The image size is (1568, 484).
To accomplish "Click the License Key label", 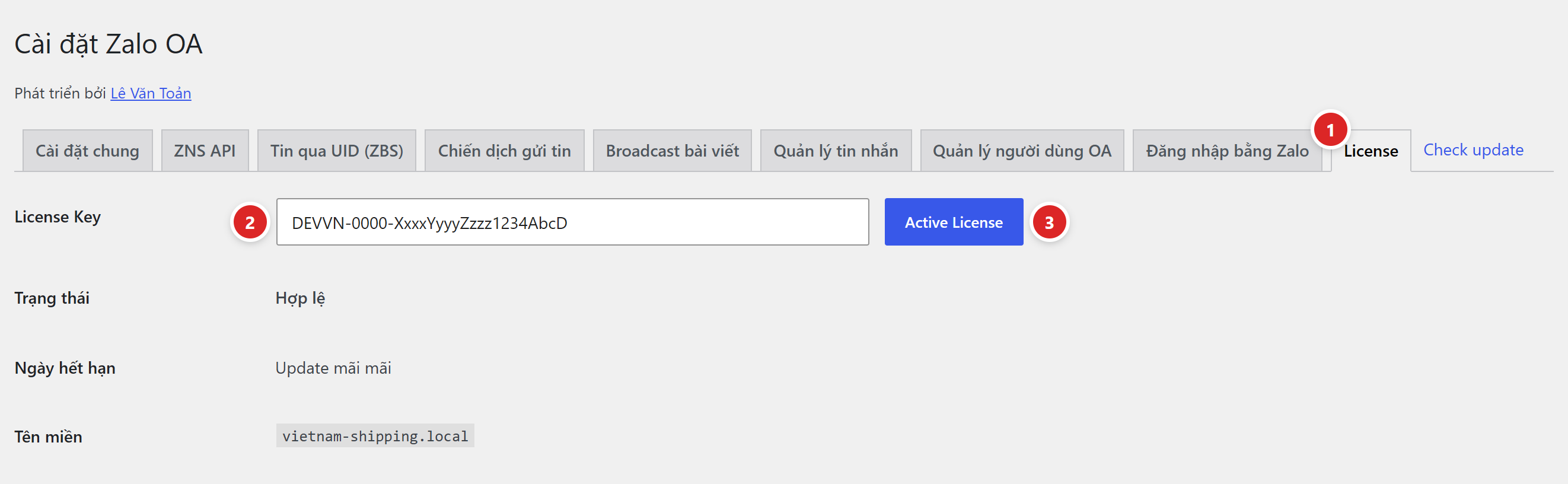I will 58,217.
